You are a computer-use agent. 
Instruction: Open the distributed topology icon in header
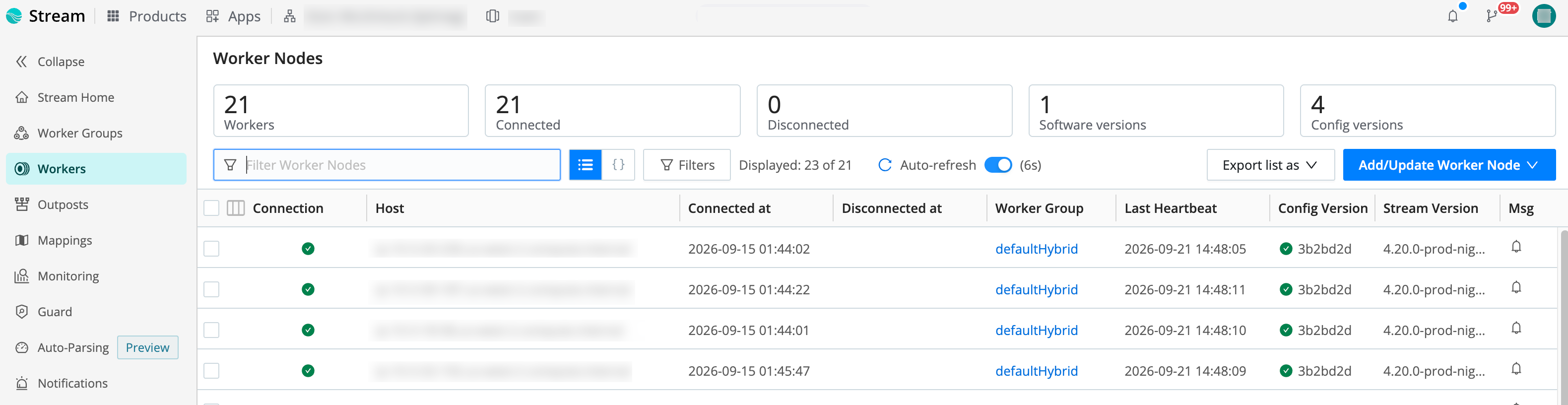click(290, 16)
